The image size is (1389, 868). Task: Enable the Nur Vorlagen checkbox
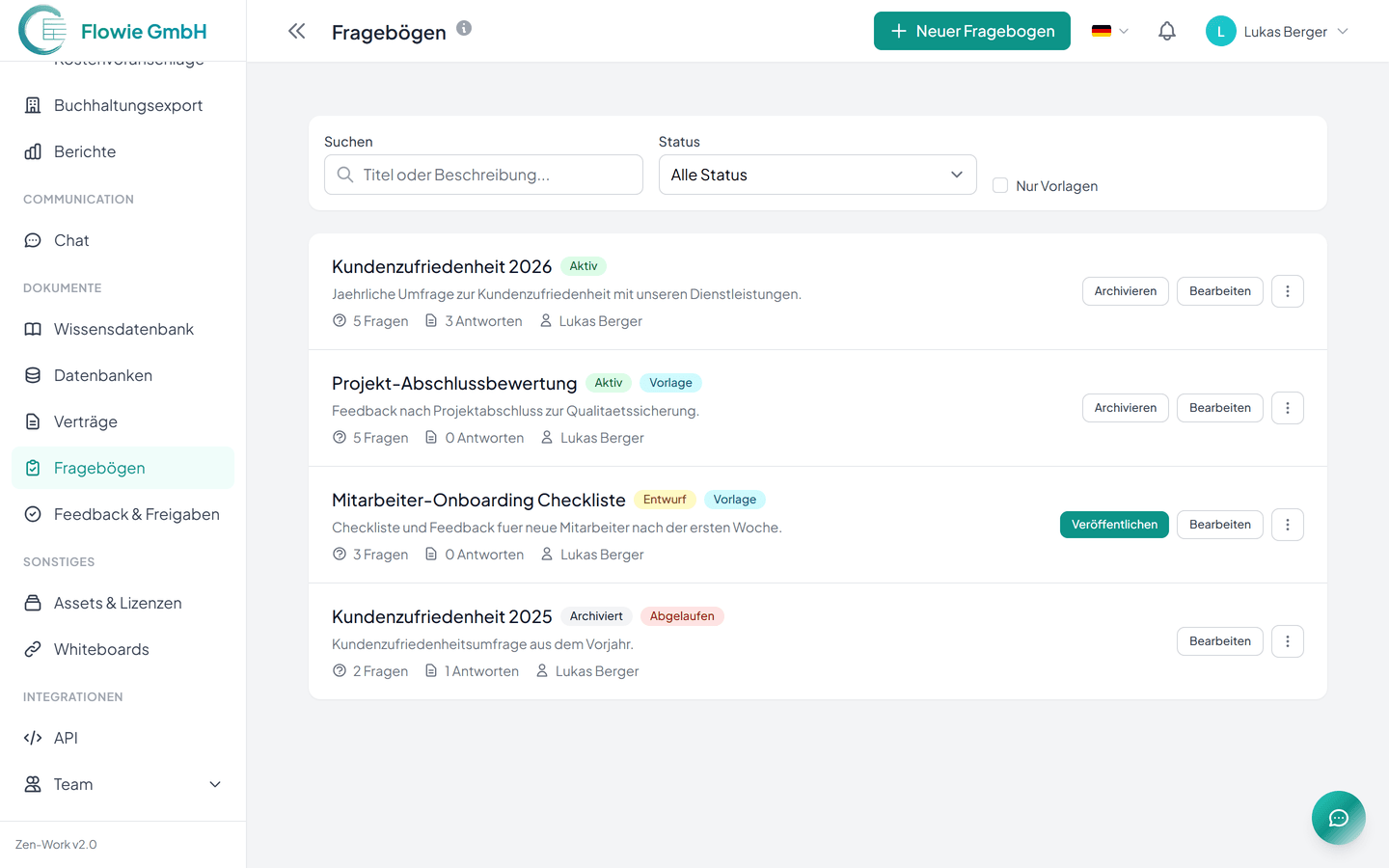pos(1000,185)
